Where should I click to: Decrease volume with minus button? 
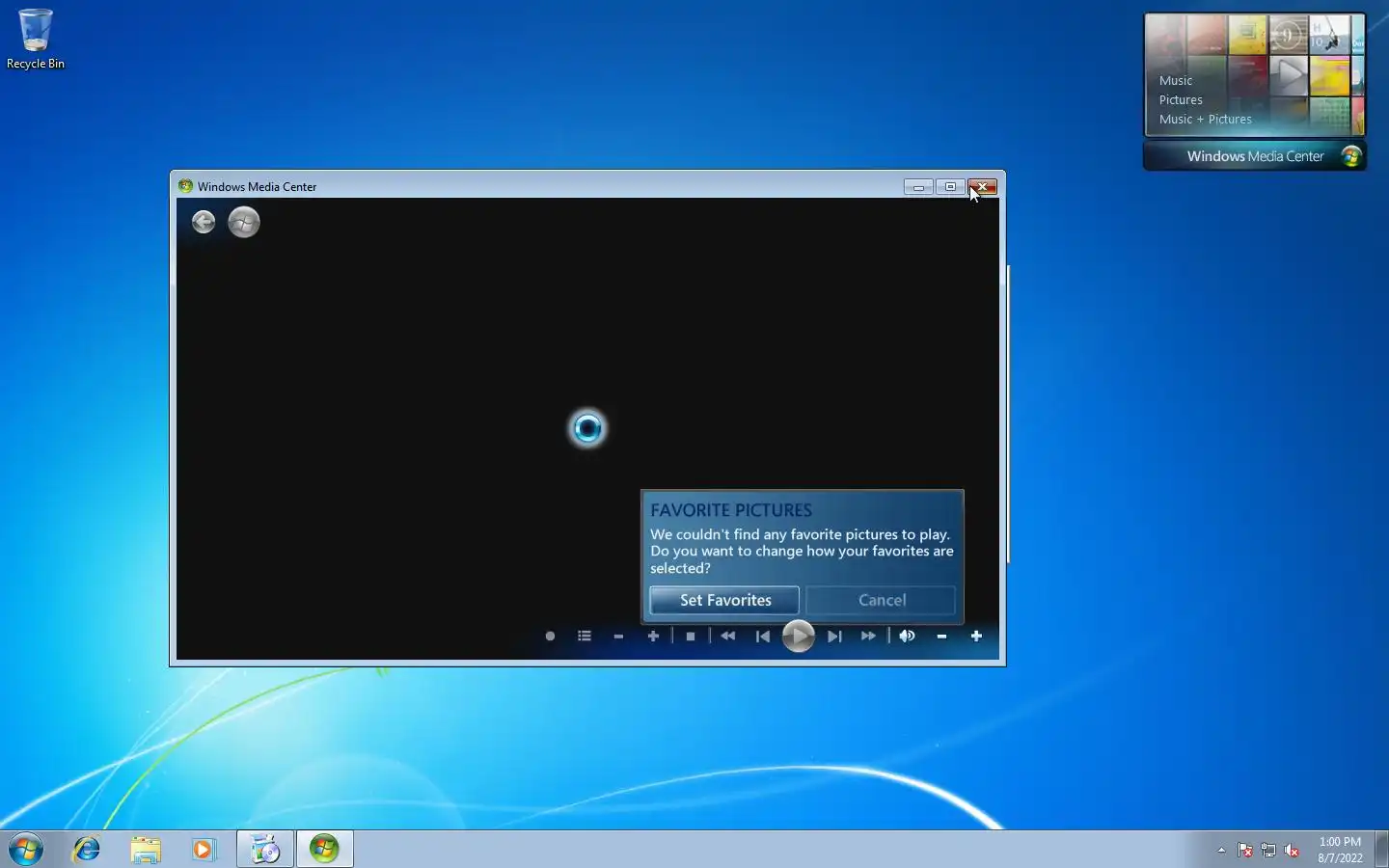(941, 637)
